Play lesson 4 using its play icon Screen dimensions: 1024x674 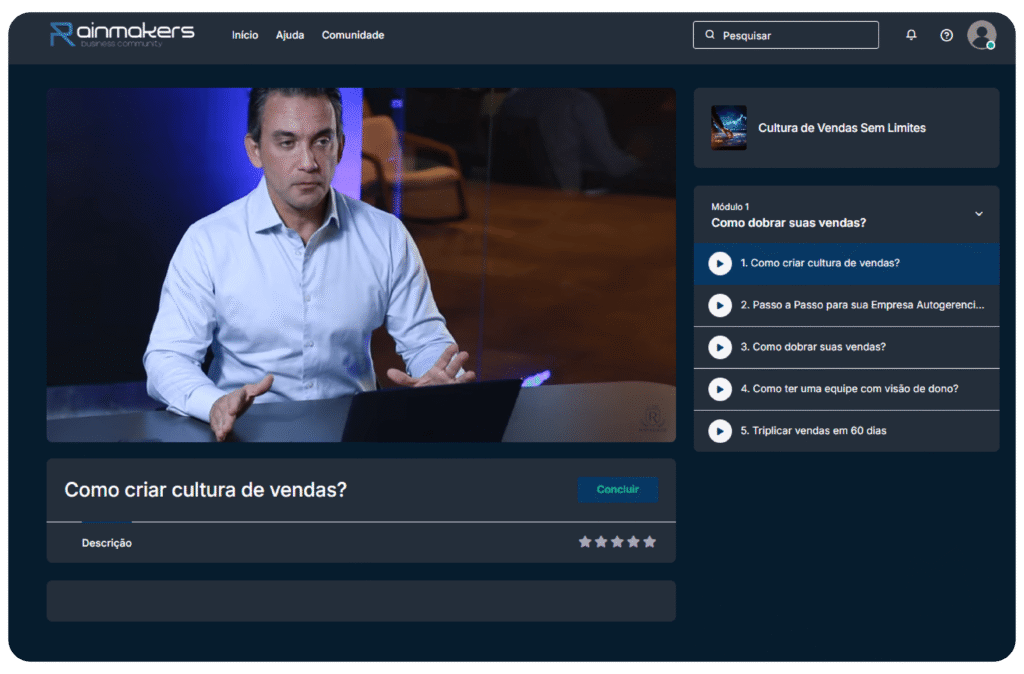(x=720, y=389)
